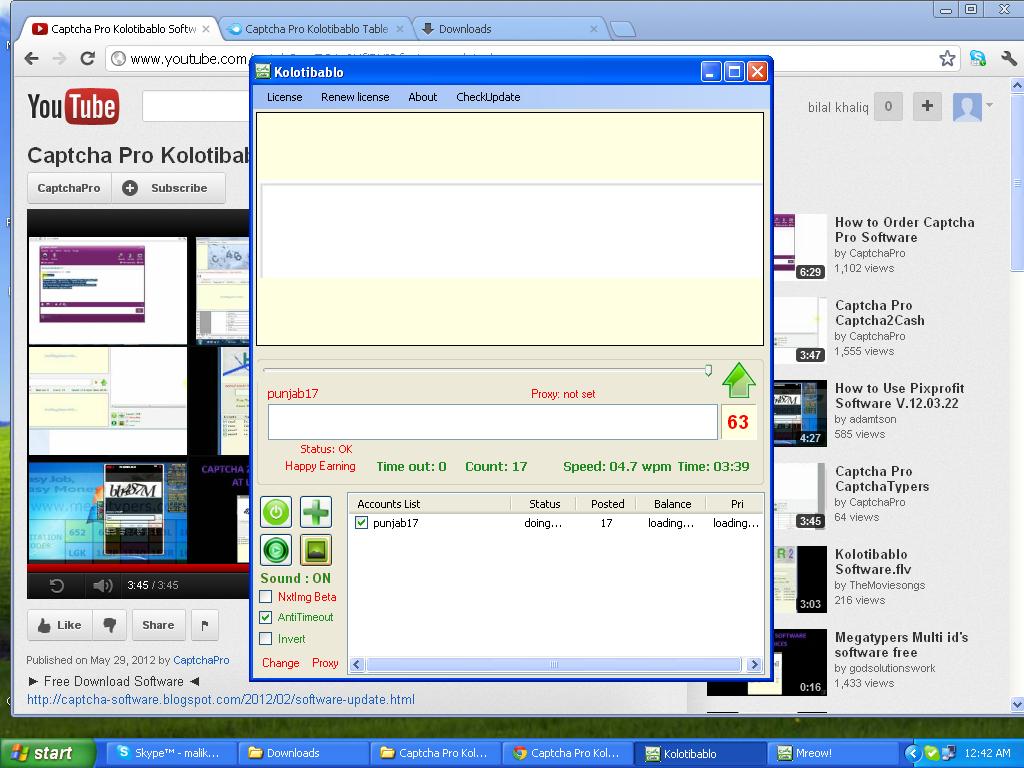The height and width of the screenshot is (768, 1024).
Task: Click the Accounts List column header
Action: [429, 504]
